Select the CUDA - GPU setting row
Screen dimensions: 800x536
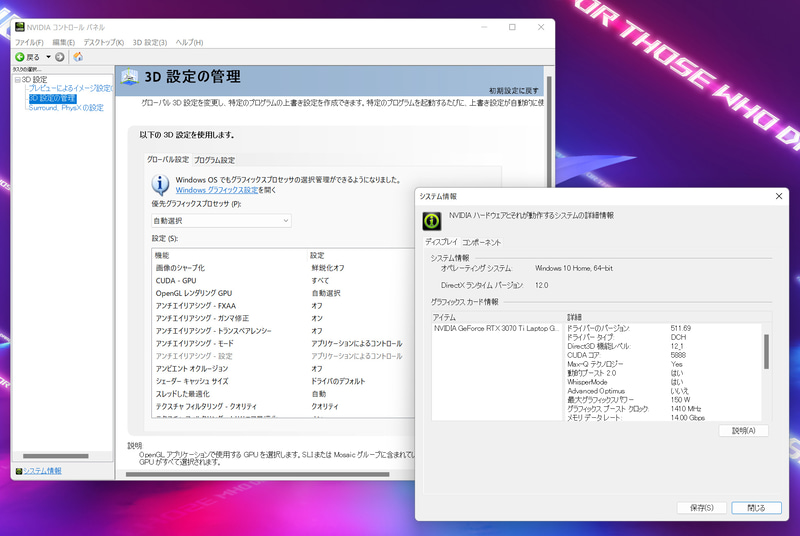(283, 280)
